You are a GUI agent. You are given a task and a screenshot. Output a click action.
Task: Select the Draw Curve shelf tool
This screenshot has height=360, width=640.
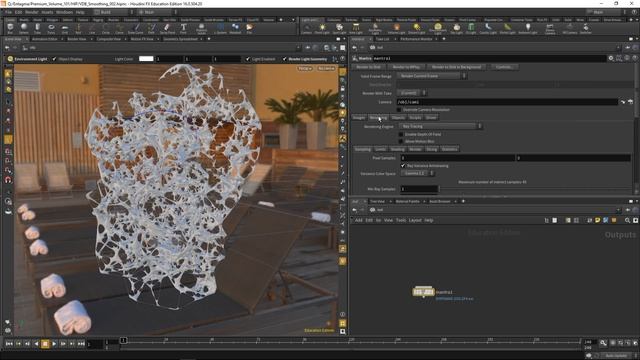tap(136, 28)
